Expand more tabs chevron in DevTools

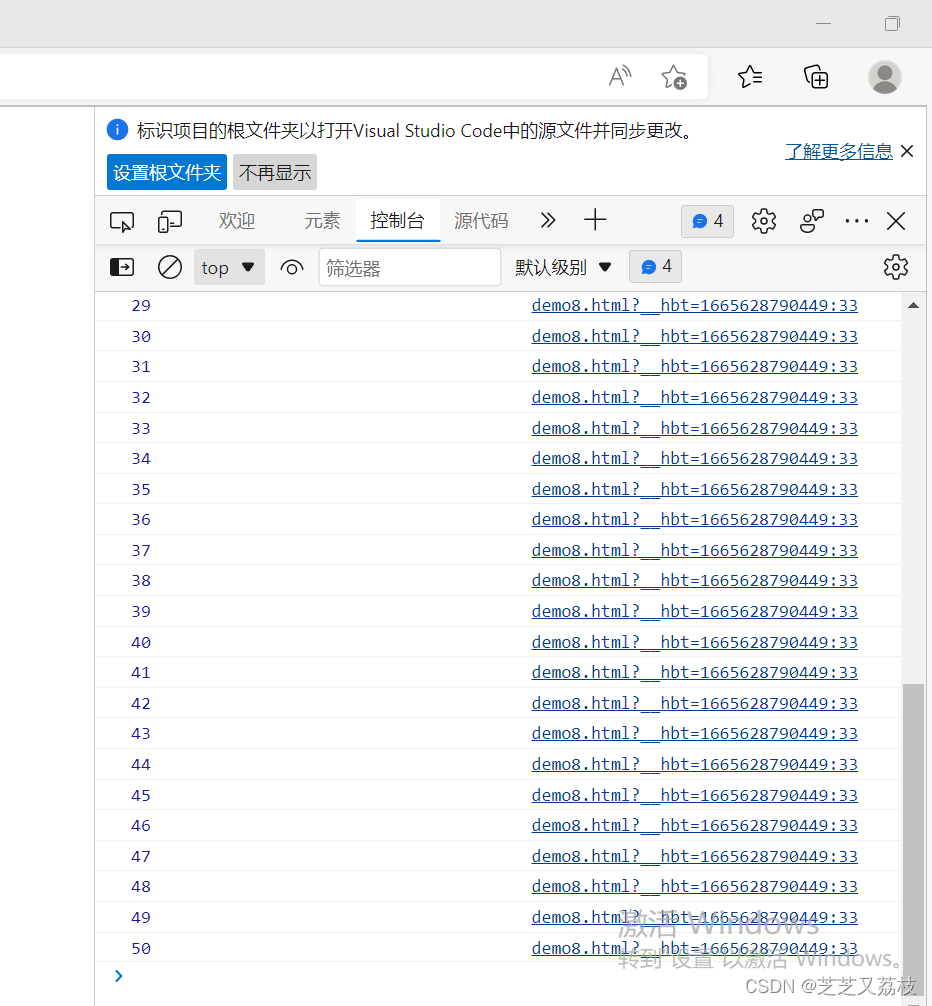coord(548,220)
